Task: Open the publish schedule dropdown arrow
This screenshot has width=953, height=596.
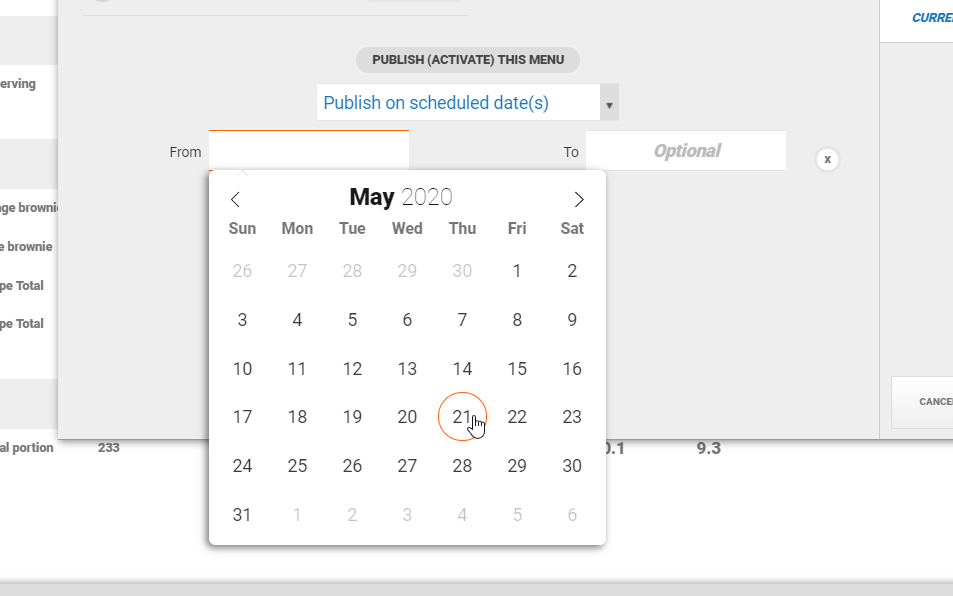Action: (x=609, y=103)
